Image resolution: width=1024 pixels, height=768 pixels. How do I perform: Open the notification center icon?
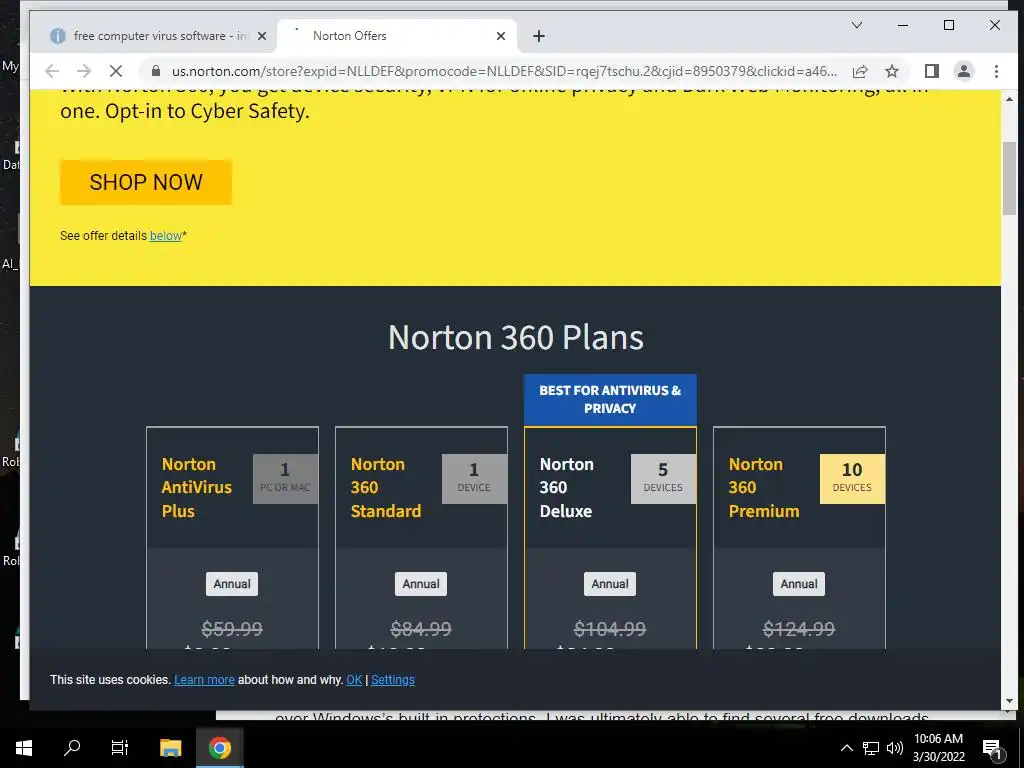[x=991, y=749]
